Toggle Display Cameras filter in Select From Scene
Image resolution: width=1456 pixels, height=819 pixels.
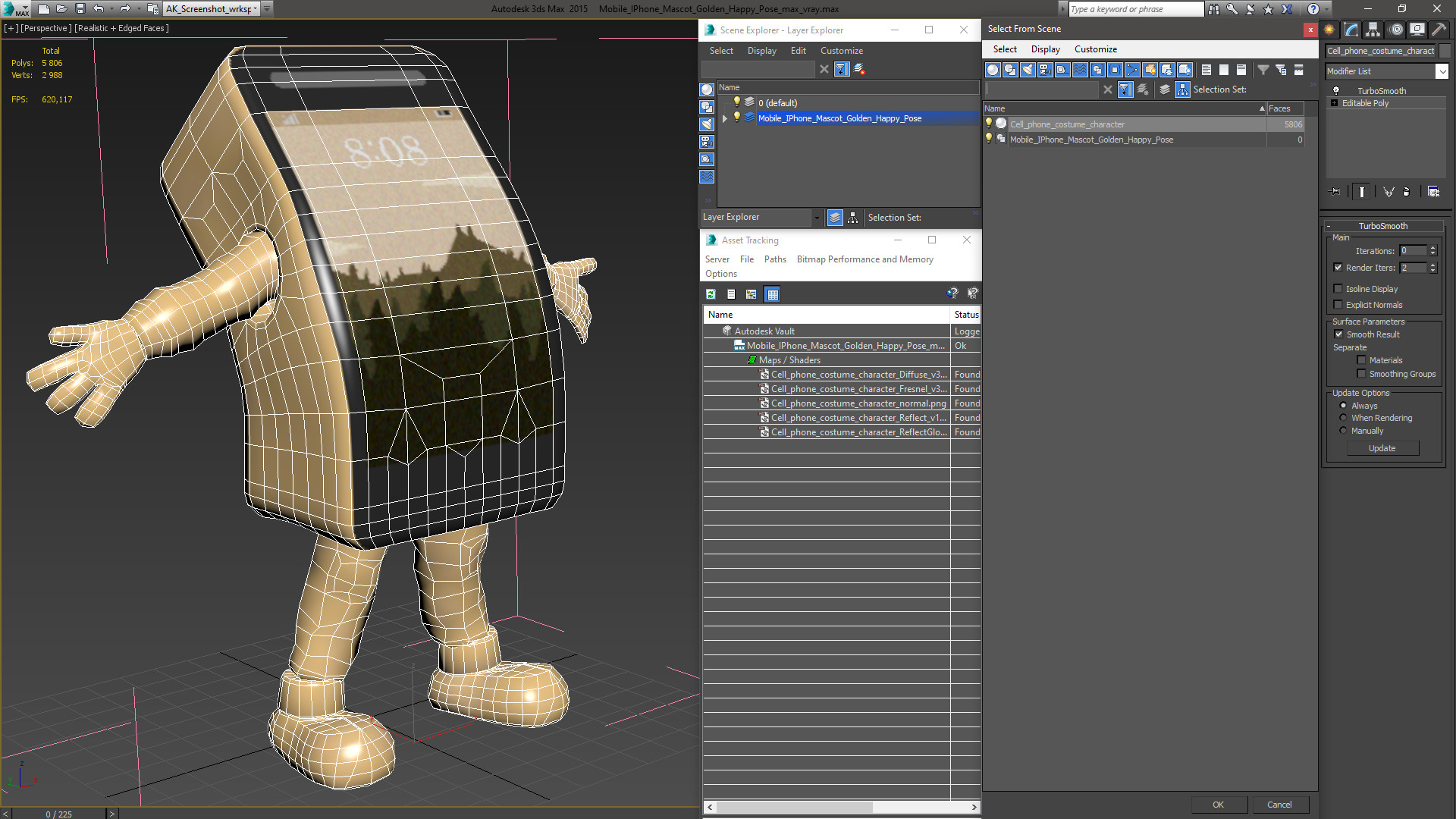tap(1045, 70)
